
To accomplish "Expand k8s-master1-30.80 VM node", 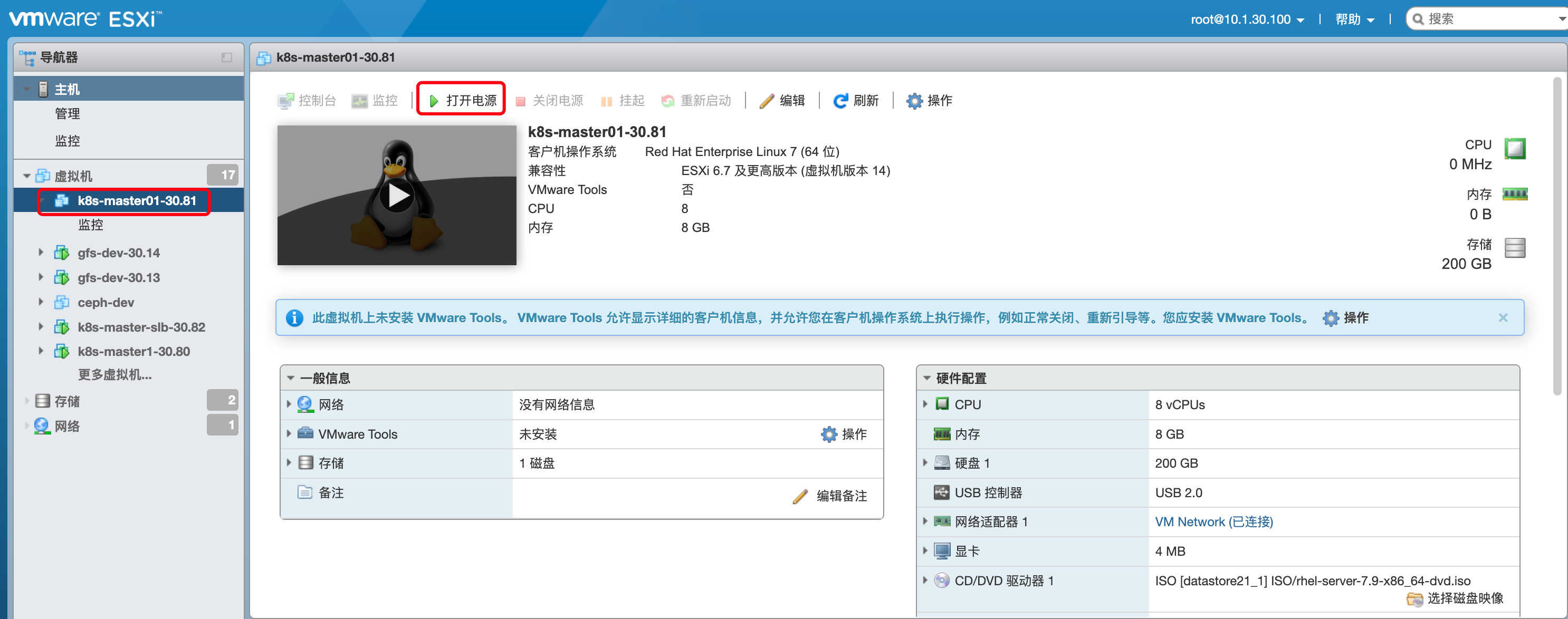I will (x=41, y=351).
